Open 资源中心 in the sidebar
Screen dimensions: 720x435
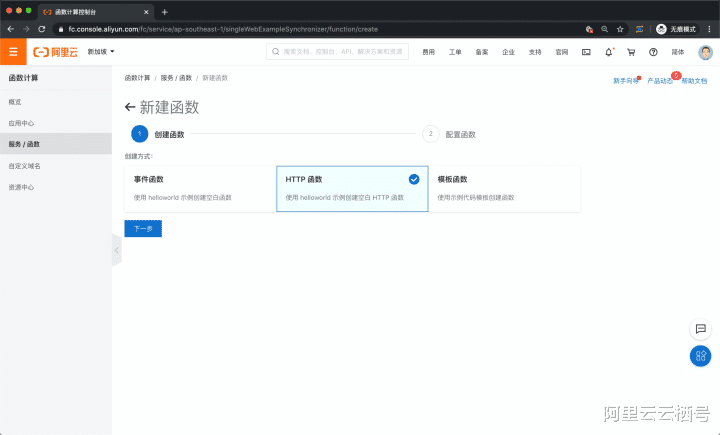click(x=21, y=187)
